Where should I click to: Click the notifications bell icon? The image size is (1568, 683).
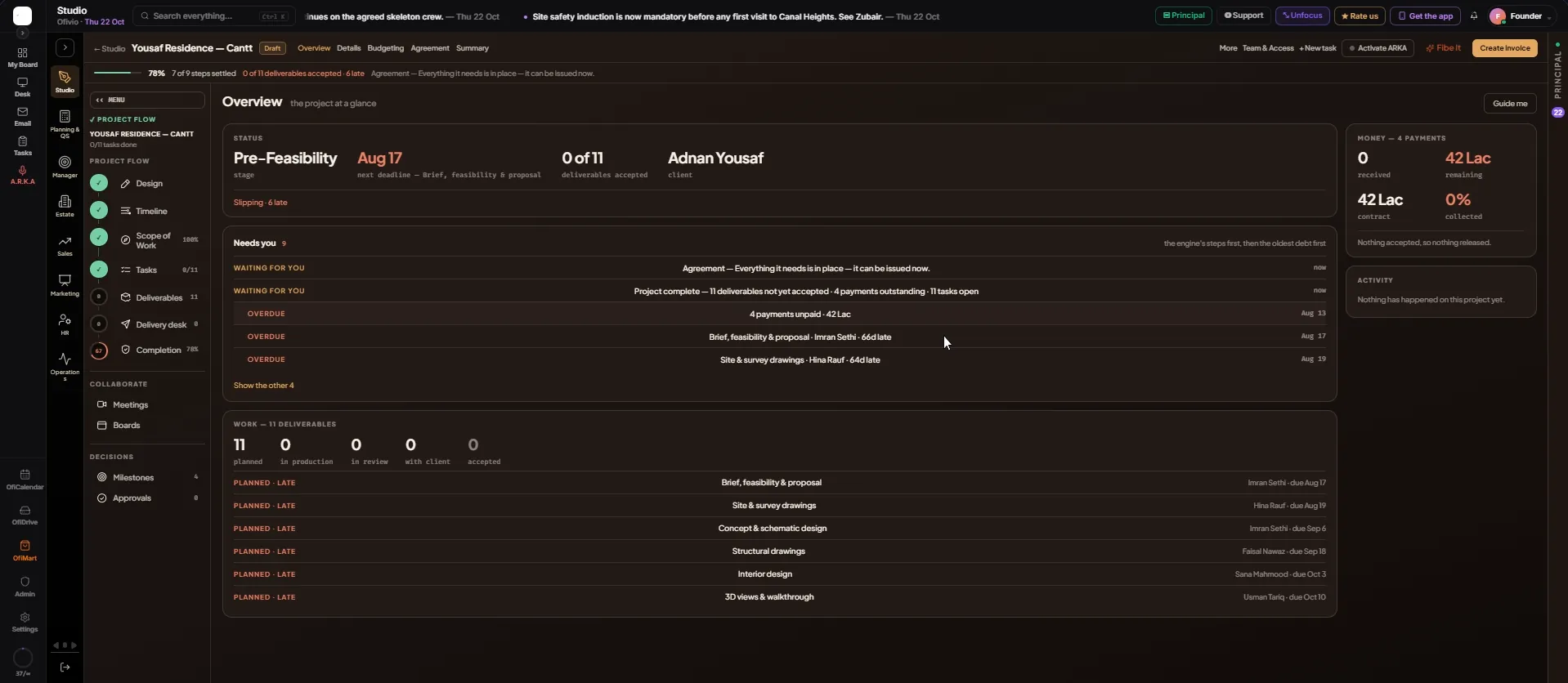(x=1474, y=16)
